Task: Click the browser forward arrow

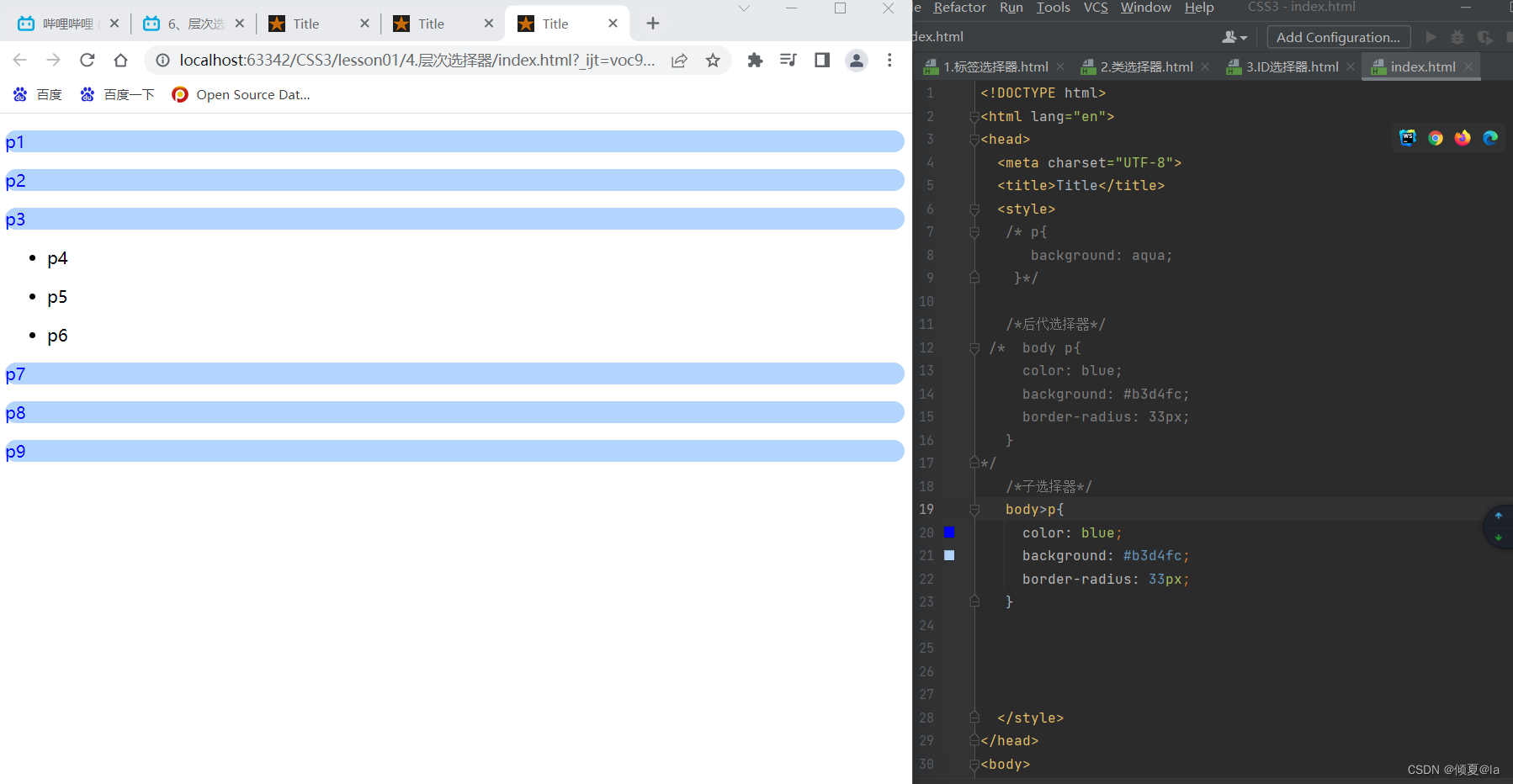Action: [x=53, y=60]
